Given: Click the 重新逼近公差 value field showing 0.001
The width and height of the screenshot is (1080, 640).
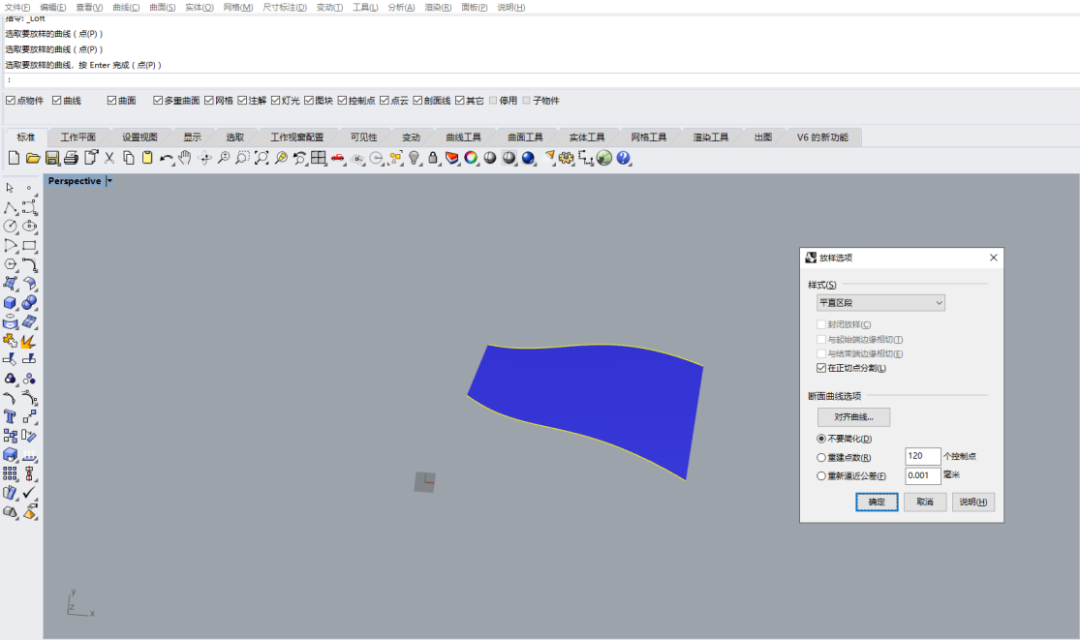Looking at the screenshot, I should [922, 476].
